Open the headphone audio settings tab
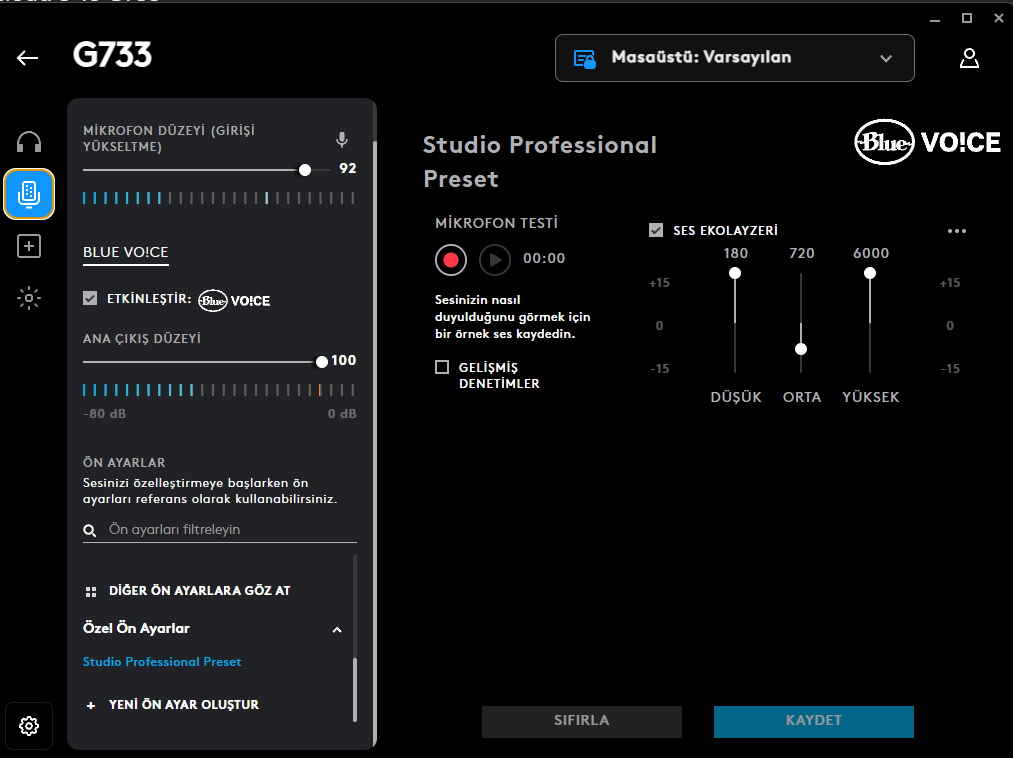The width and height of the screenshot is (1013, 758). coord(29,142)
